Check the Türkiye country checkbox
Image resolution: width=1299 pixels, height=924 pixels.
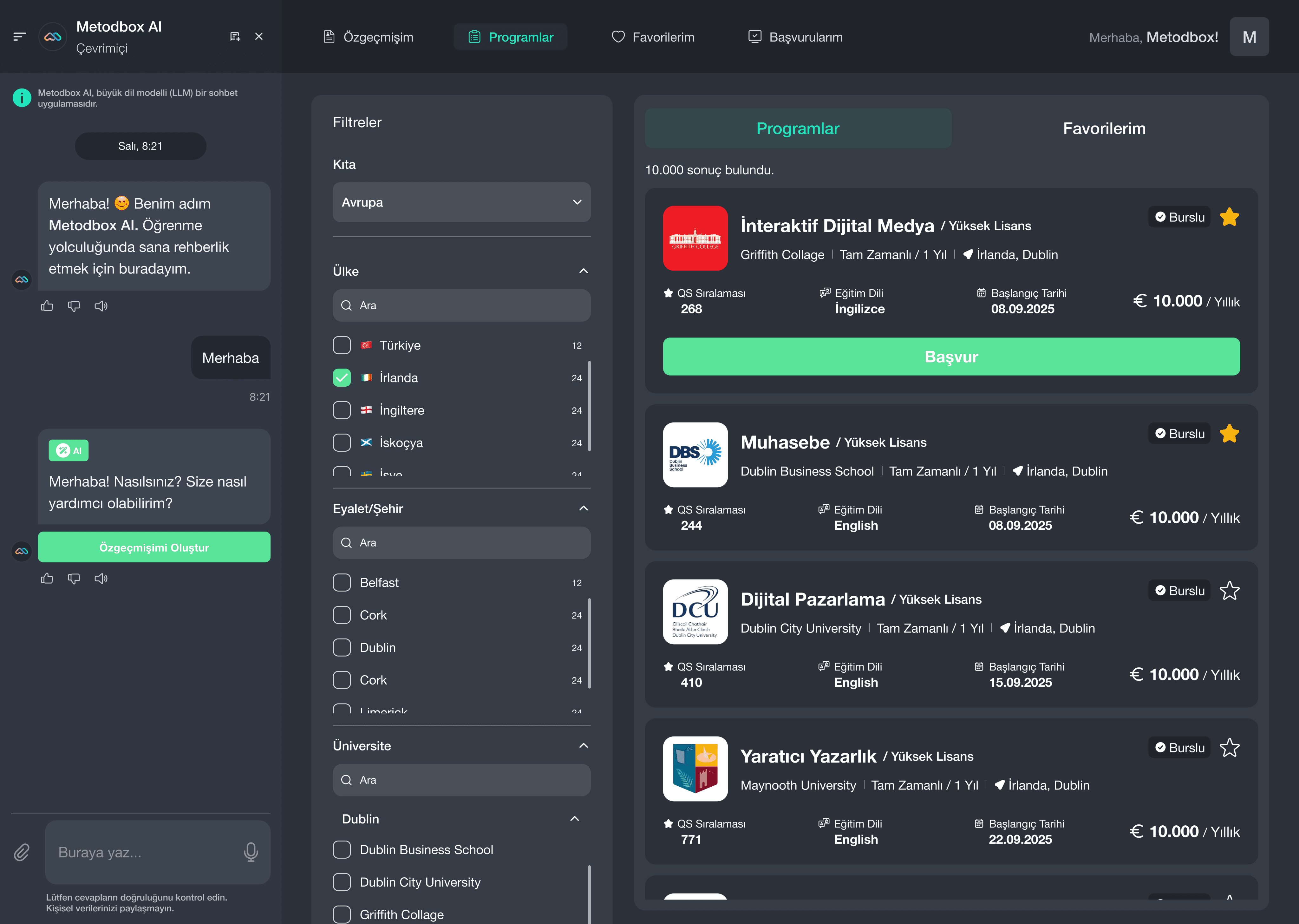click(342, 345)
